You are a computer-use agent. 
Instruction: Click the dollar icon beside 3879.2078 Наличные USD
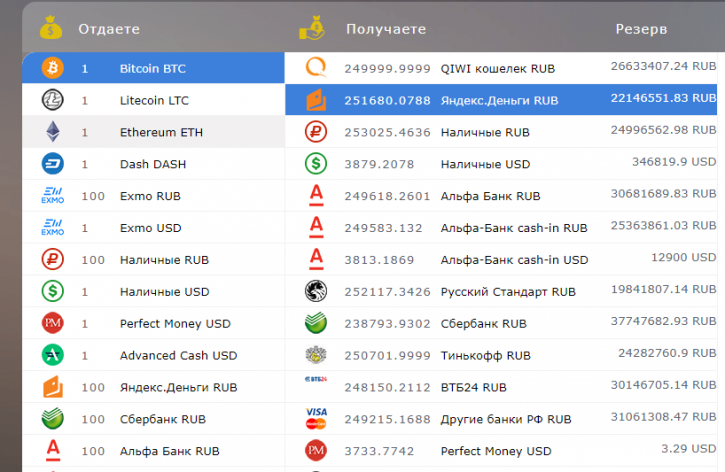316,164
